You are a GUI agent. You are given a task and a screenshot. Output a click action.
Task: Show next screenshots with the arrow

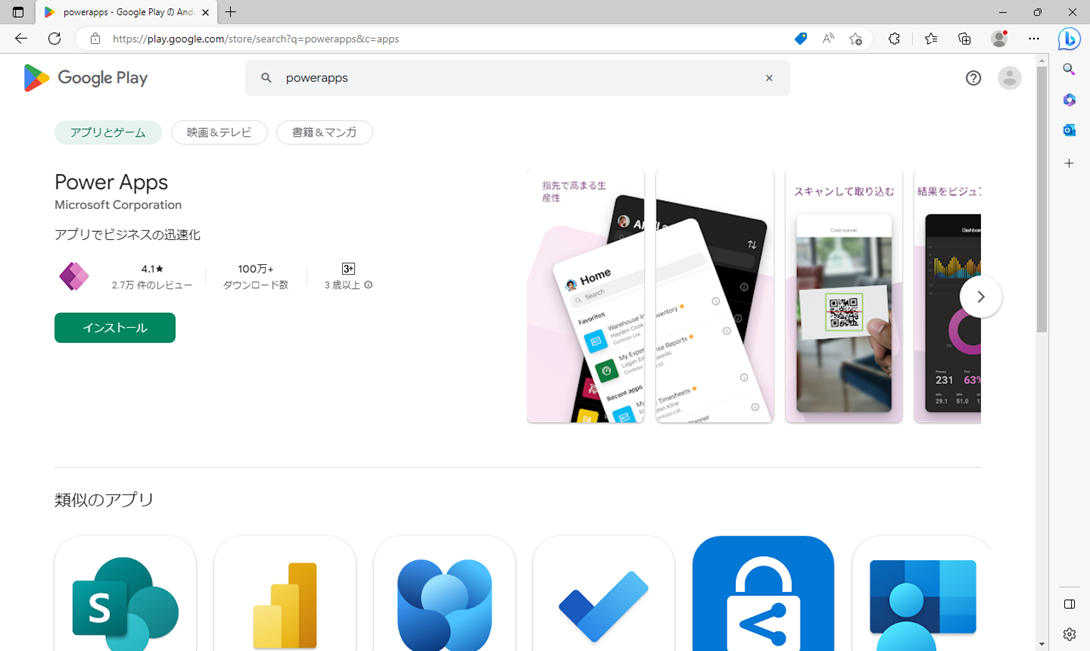pos(980,297)
